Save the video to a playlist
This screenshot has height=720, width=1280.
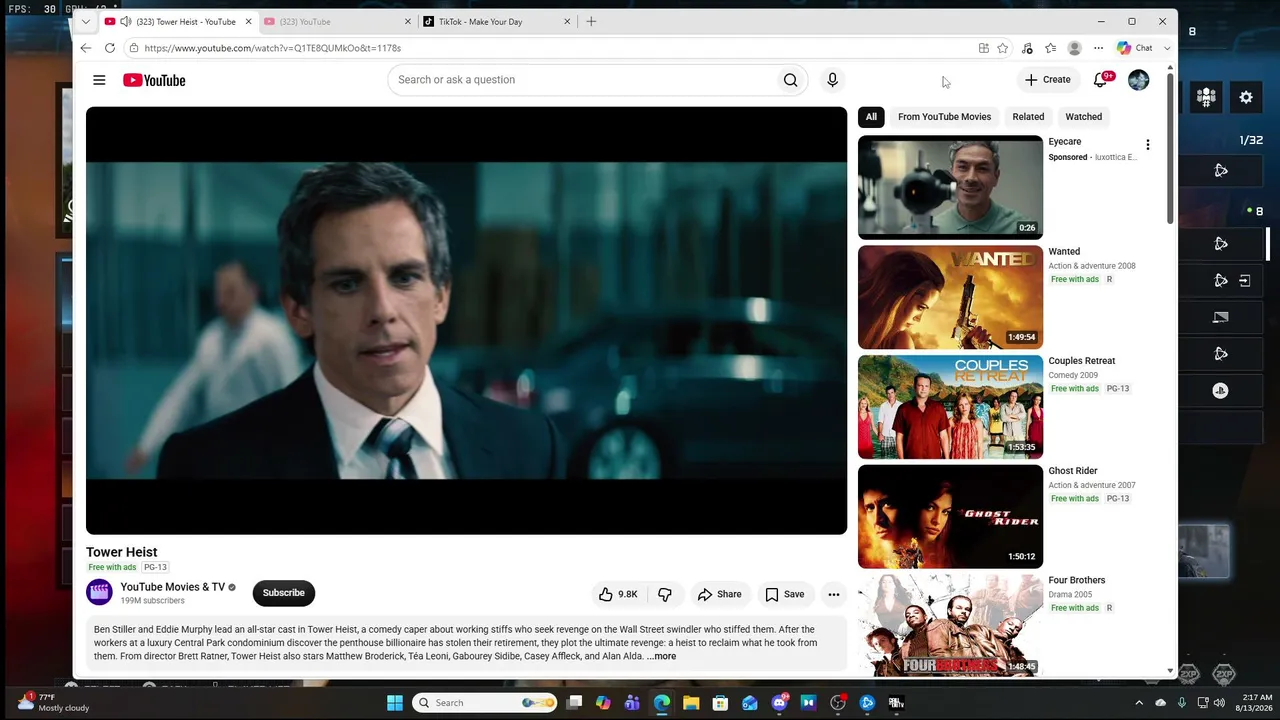[785, 594]
